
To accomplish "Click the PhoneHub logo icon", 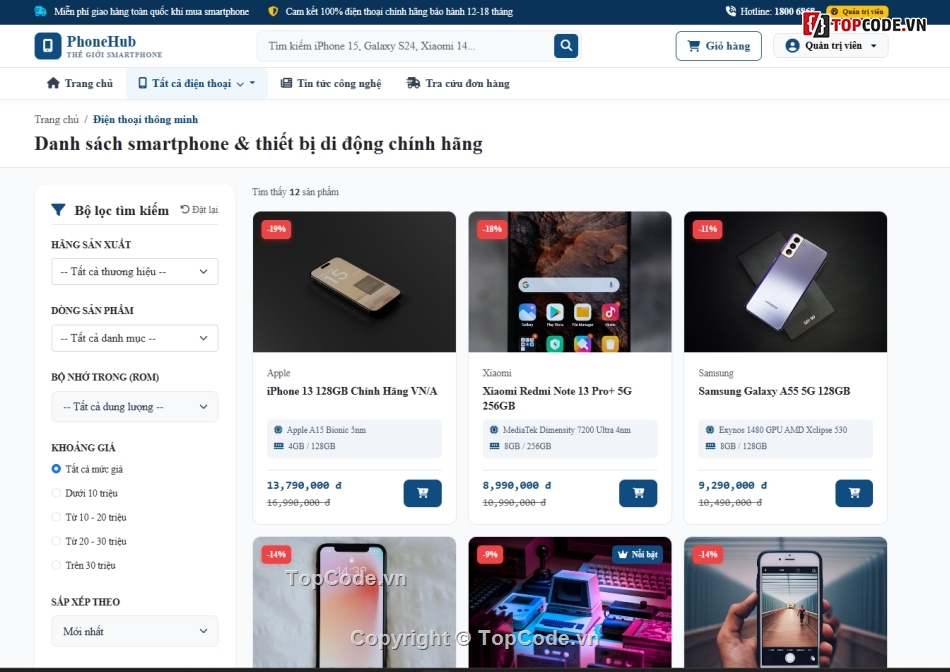I will tap(48, 46).
